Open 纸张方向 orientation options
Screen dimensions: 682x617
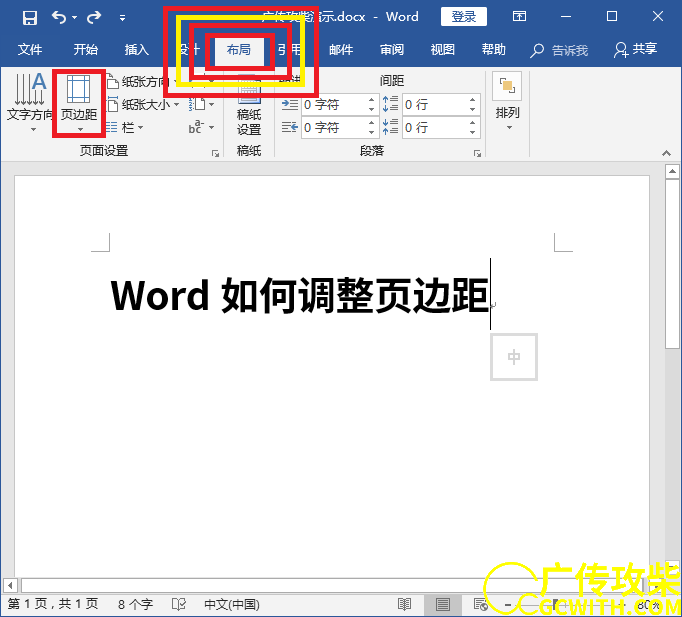[x=142, y=81]
